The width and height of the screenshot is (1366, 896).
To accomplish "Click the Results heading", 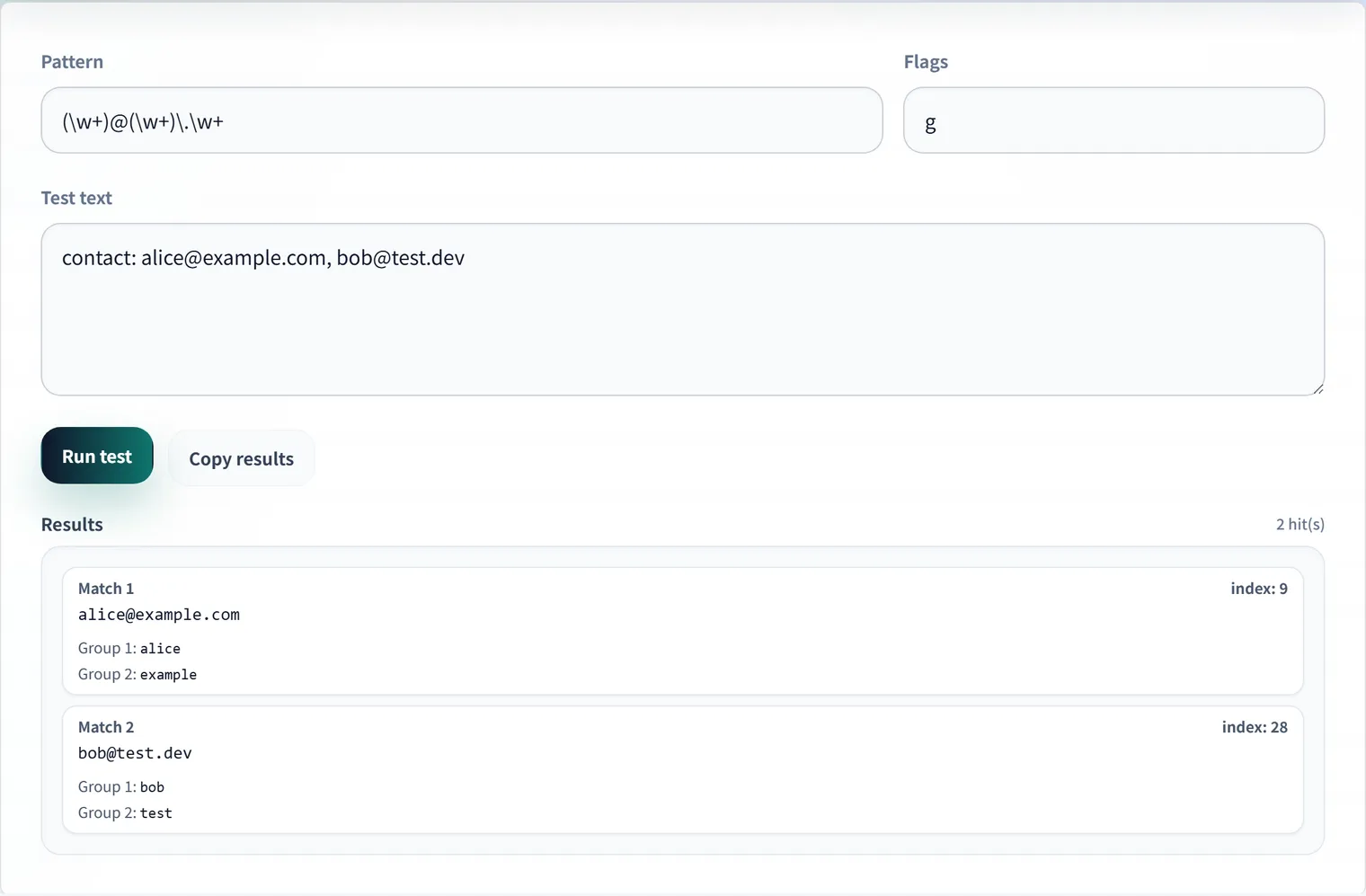I will coord(72,524).
